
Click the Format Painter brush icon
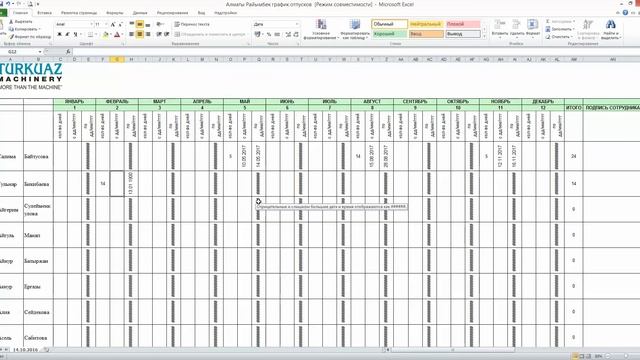[11, 36]
